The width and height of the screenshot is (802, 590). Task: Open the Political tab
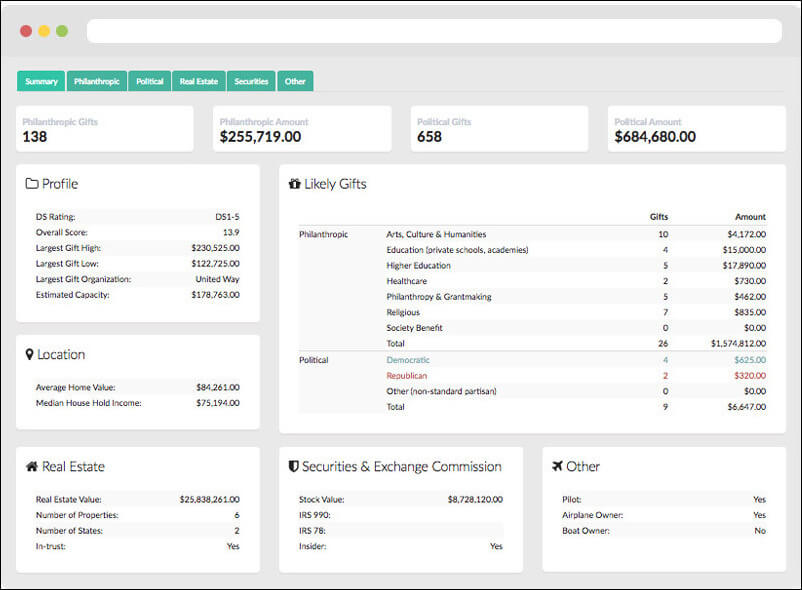coord(149,81)
